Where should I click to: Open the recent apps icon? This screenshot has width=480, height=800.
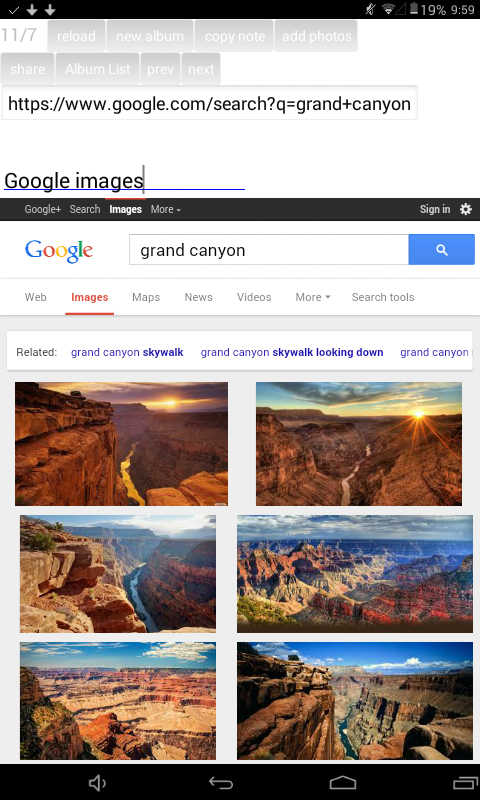coord(465,783)
